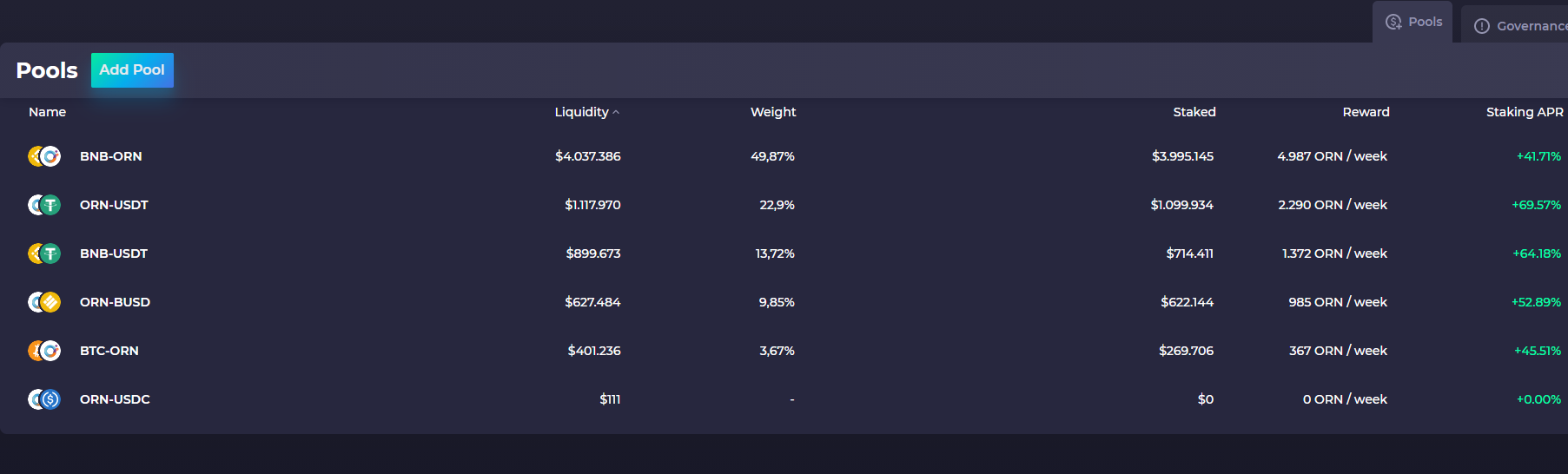The width and height of the screenshot is (1568, 474).
Task: Click the +45.51% staking APR
Action: (x=1538, y=351)
